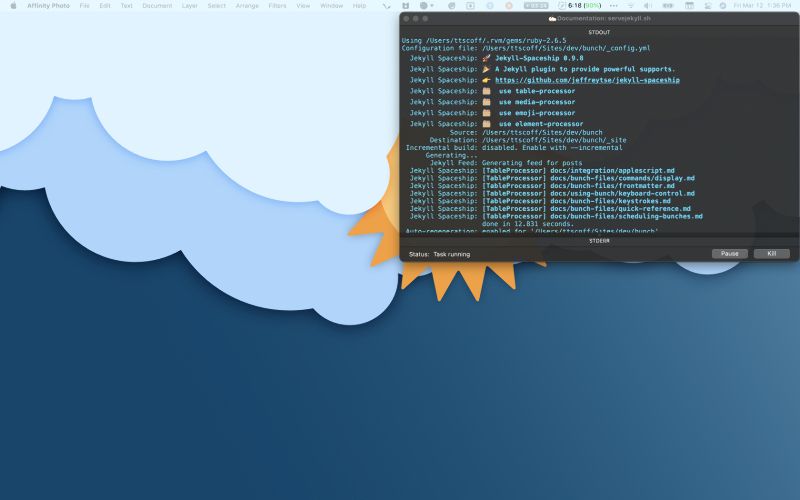Click the 'bunch-files/keystrokes.md' line
This screenshot has width=800, height=500.
pos(540,201)
